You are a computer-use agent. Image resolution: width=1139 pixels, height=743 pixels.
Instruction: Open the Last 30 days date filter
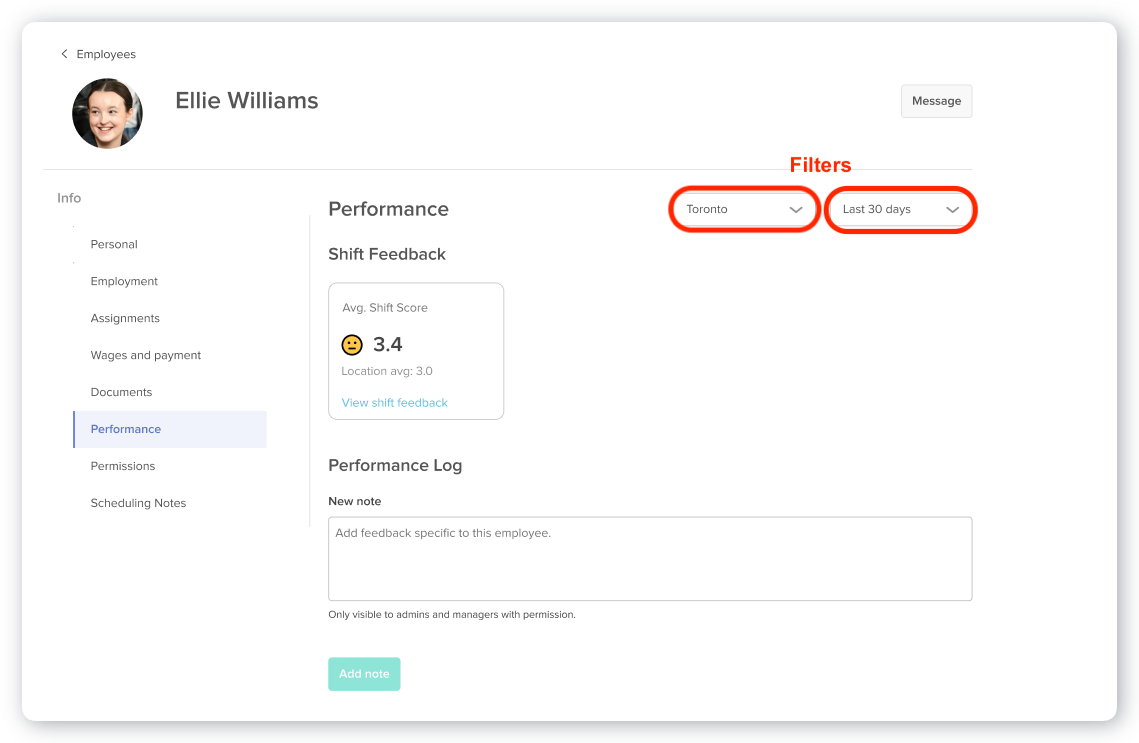901,209
